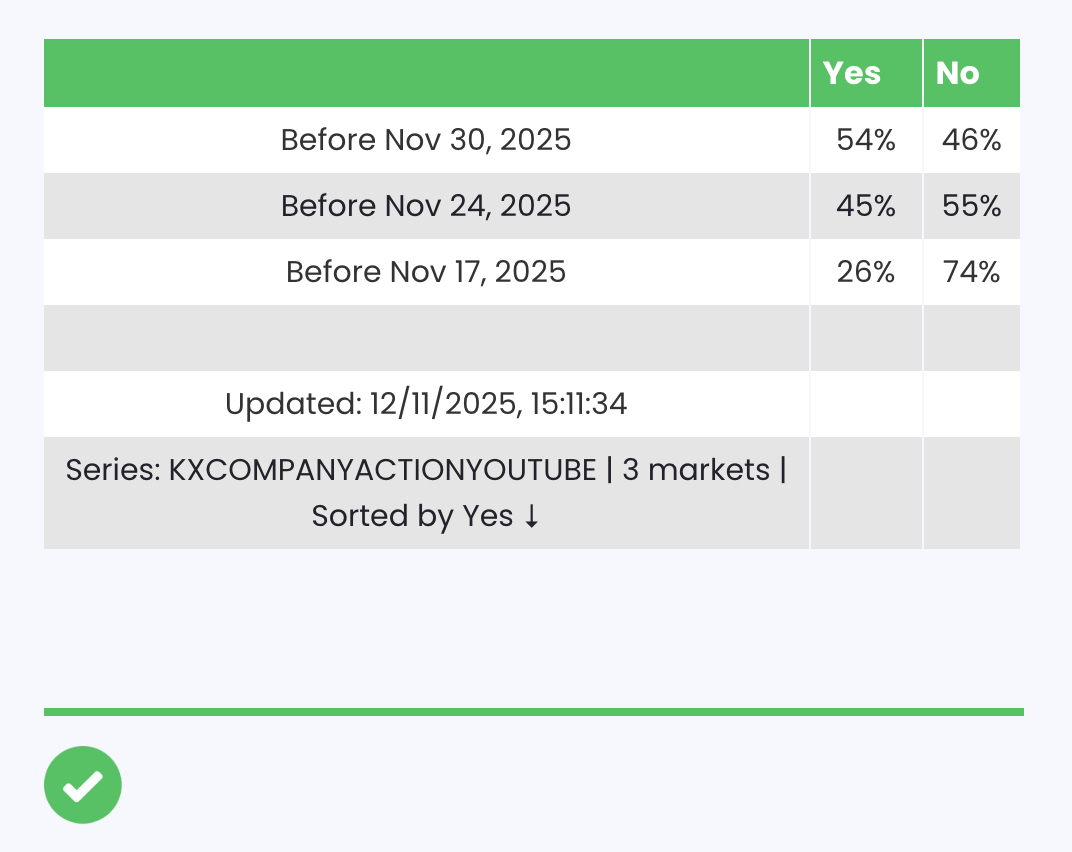Screen dimensions: 1072x852
Task: Click the 55% No value
Action: (971, 206)
